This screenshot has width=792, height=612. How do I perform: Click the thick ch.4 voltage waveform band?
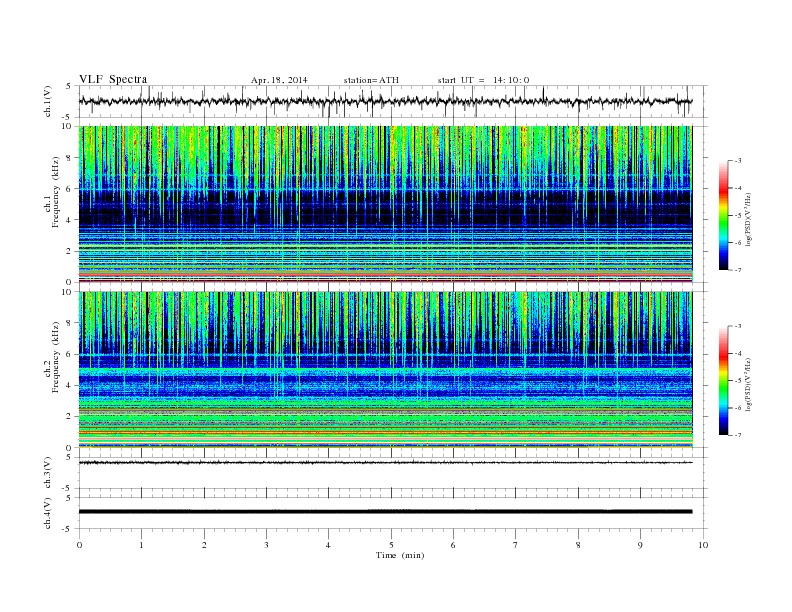pos(385,512)
